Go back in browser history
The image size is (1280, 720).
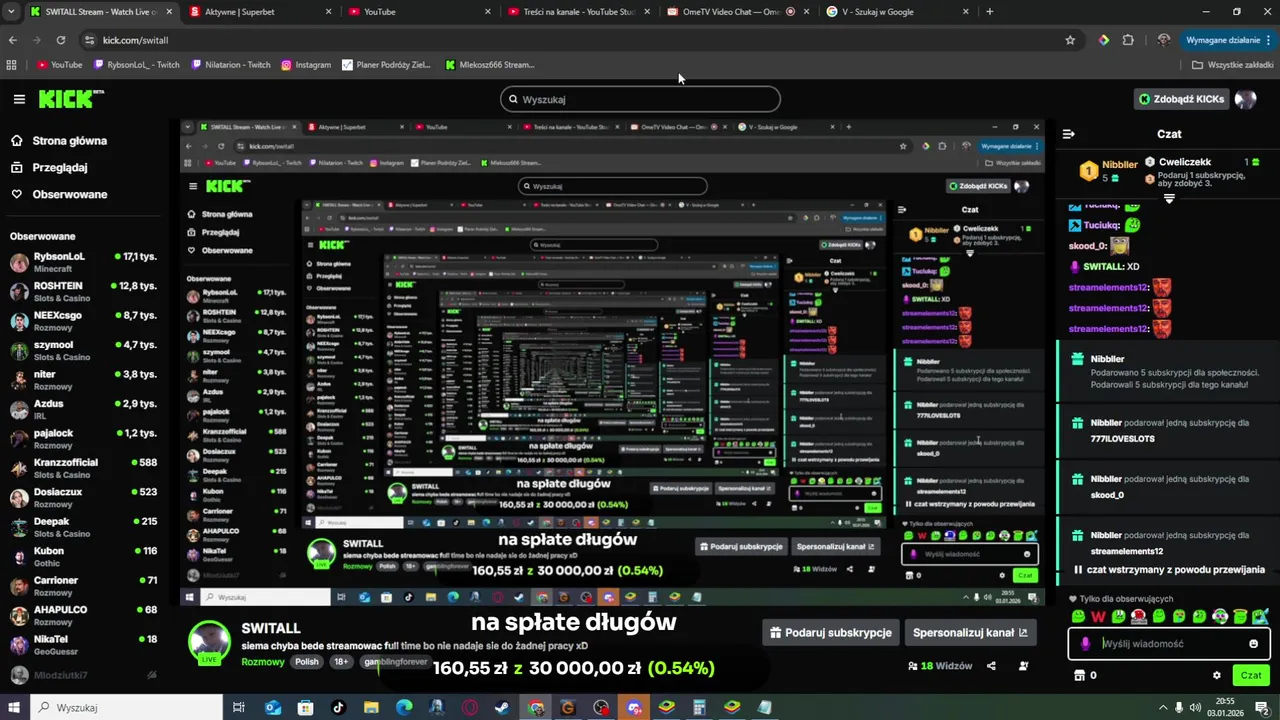click(x=13, y=40)
